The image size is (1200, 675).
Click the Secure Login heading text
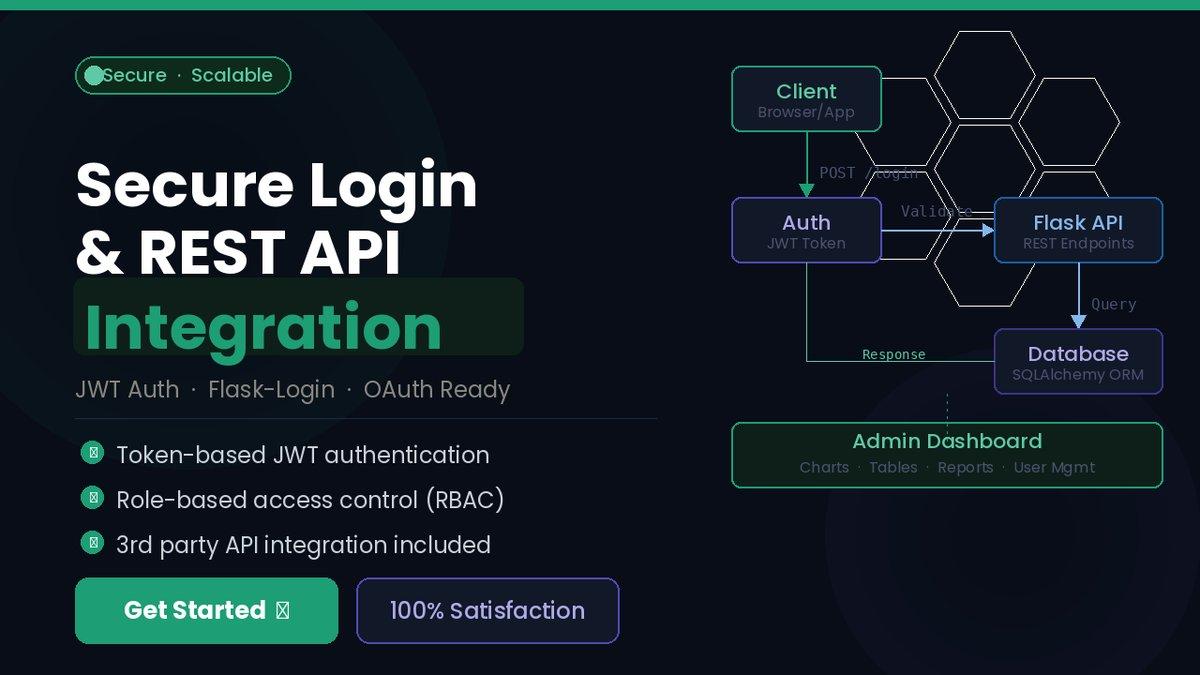coord(276,186)
